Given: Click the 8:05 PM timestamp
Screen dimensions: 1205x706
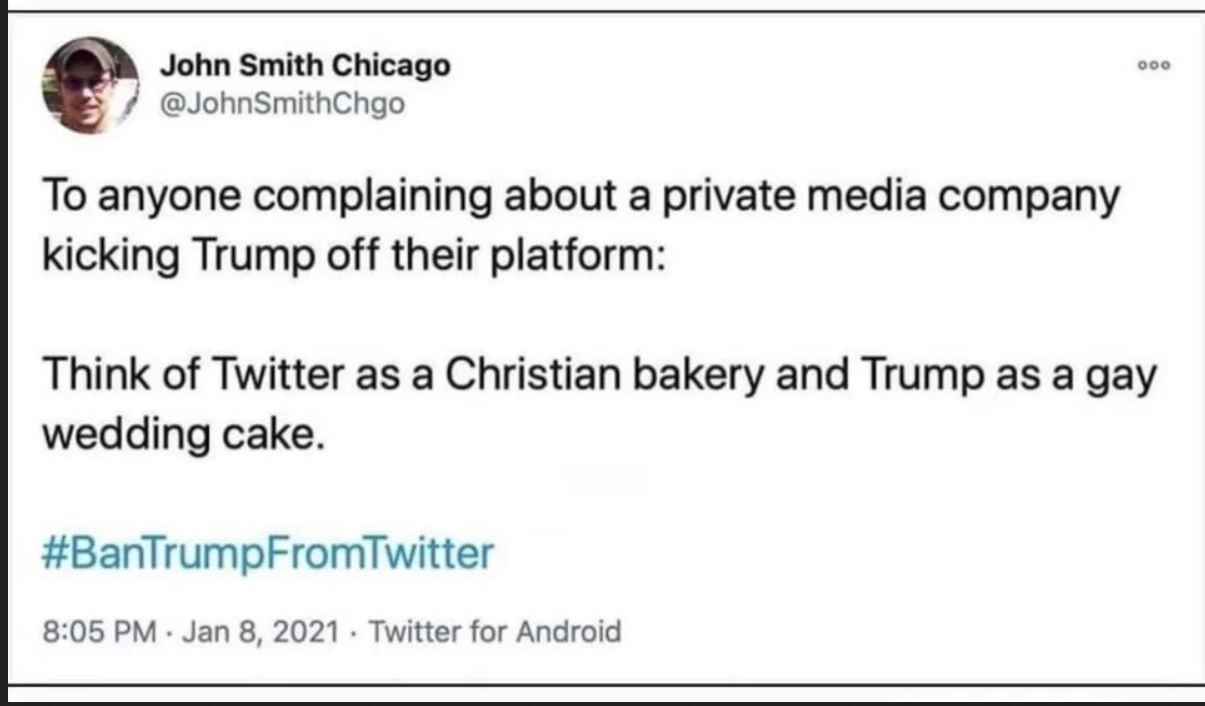Looking at the screenshot, I should (x=100, y=632).
